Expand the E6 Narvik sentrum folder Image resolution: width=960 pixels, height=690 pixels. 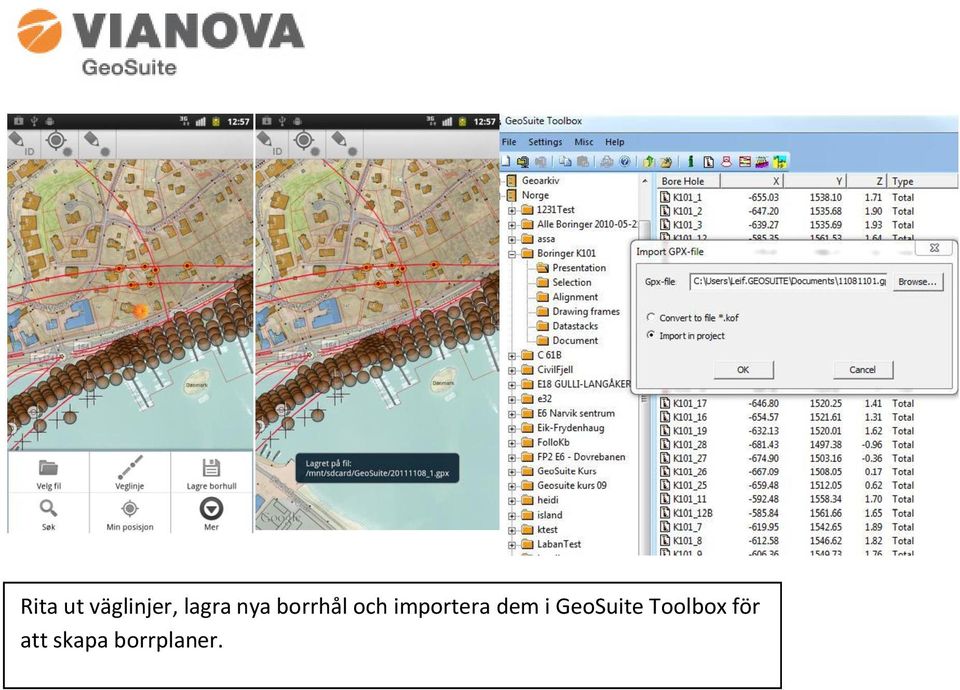(x=512, y=414)
